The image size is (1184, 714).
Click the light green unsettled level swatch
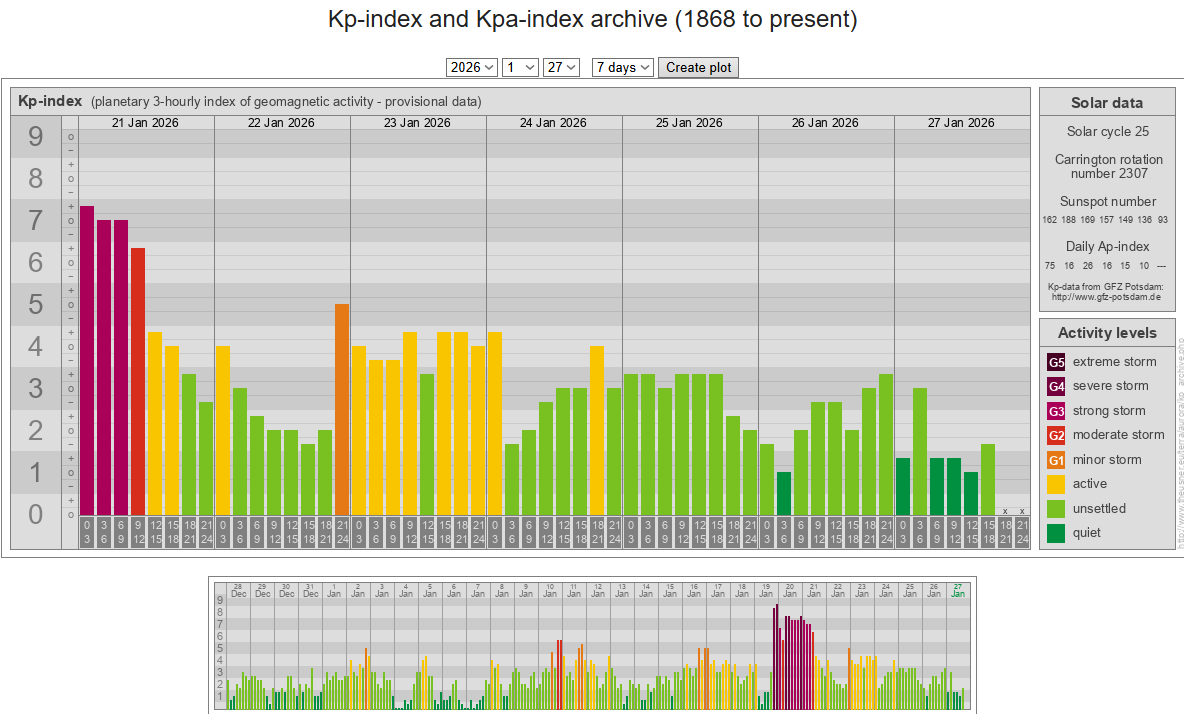click(x=1056, y=509)
